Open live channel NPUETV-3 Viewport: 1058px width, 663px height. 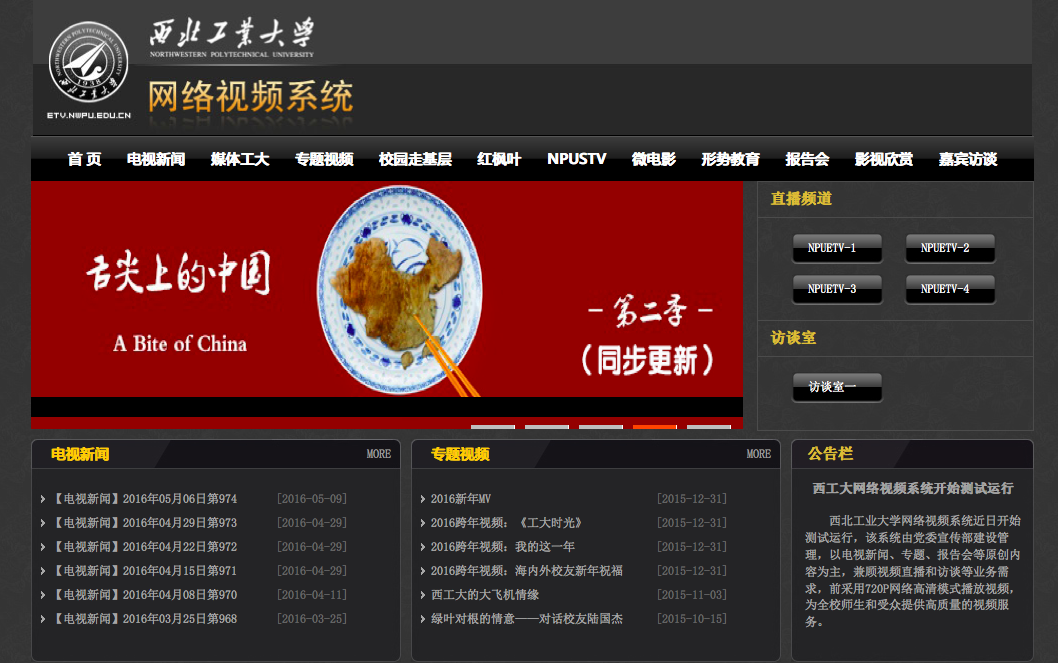837,289
